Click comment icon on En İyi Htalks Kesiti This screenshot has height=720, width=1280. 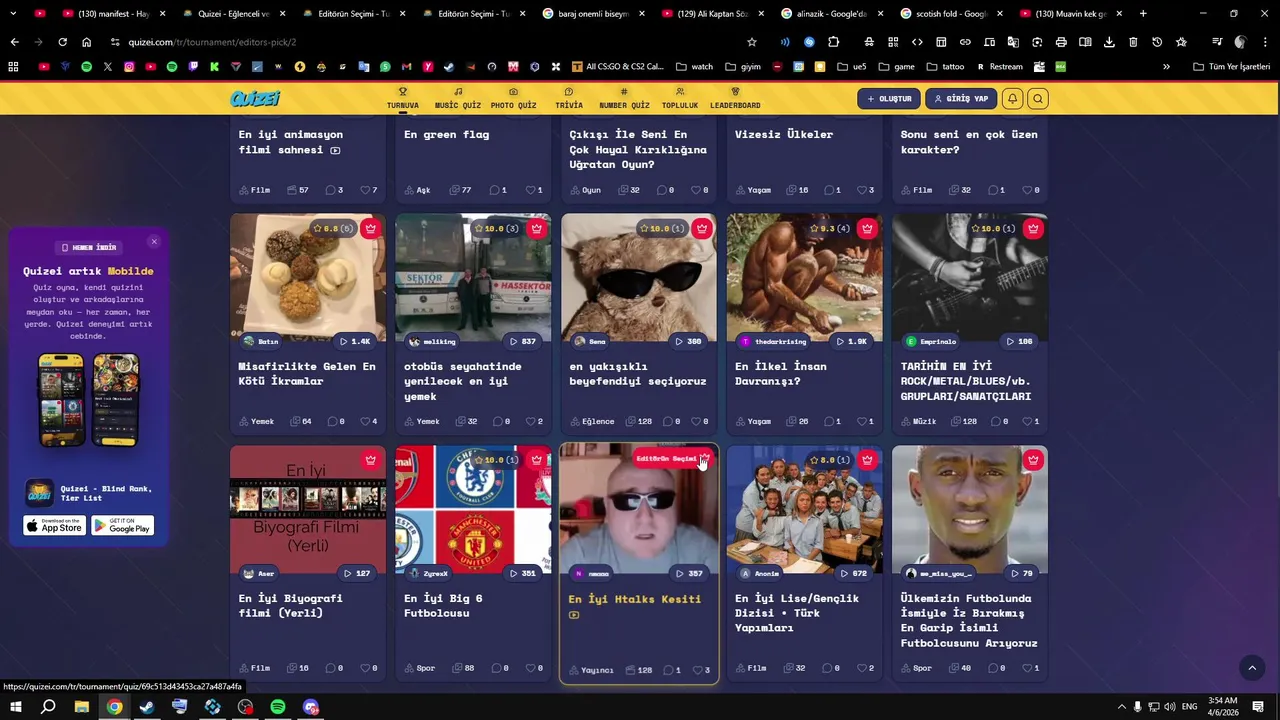(666, 670)
